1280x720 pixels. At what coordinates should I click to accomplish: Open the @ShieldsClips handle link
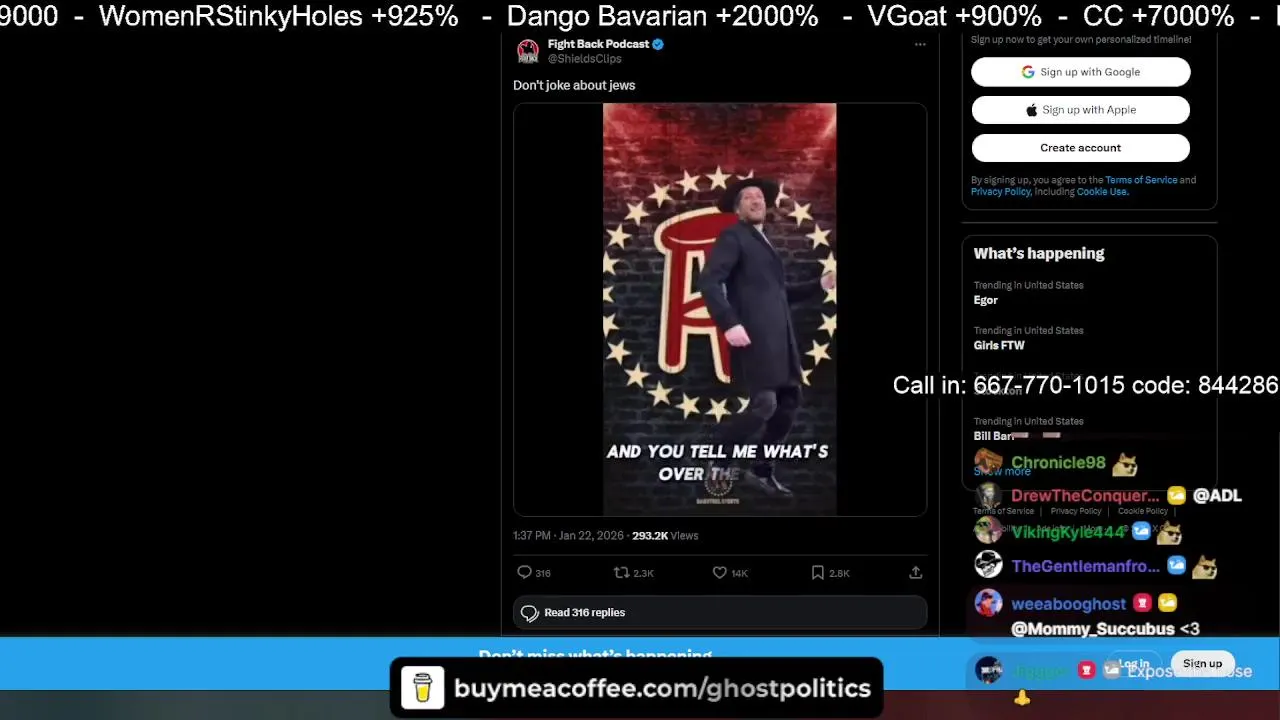(584, 59)
